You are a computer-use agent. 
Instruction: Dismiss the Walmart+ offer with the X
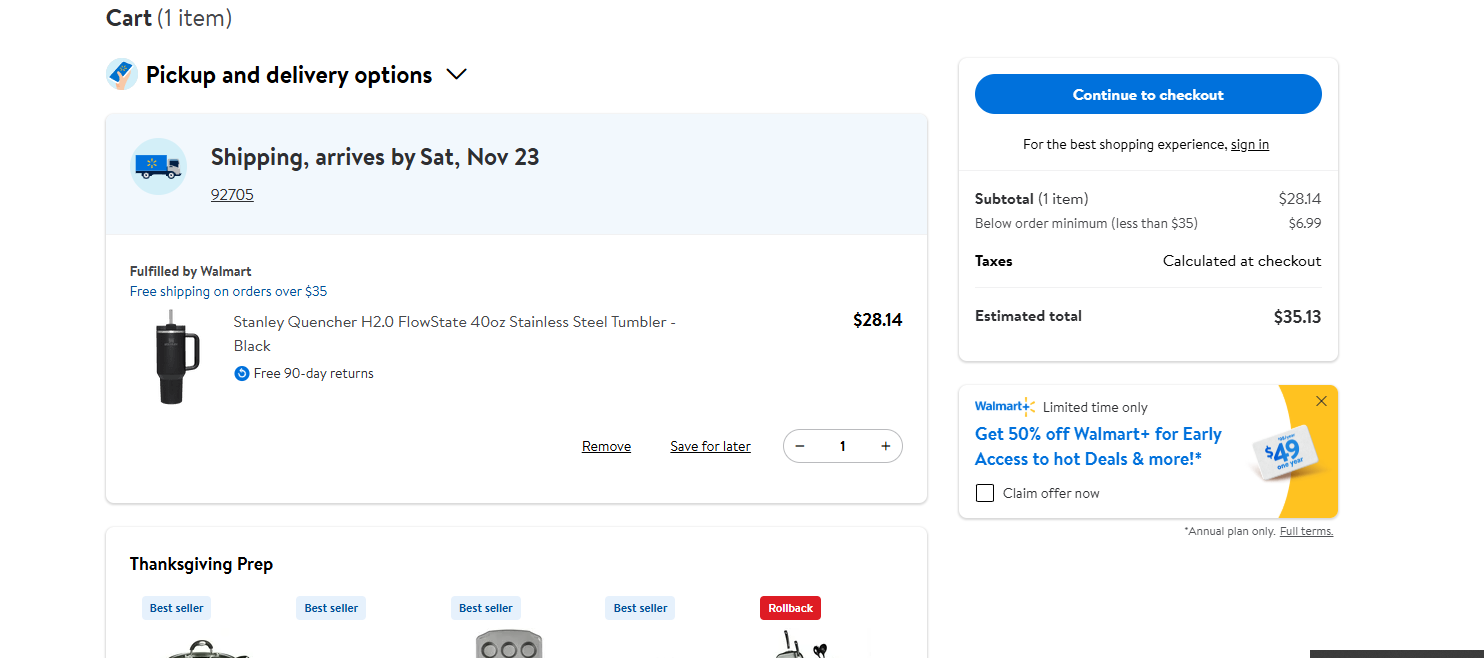[1321, 401]
